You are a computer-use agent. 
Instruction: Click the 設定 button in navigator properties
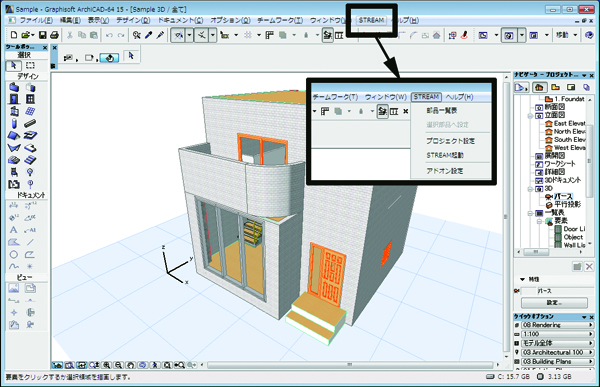coord(554,303)
